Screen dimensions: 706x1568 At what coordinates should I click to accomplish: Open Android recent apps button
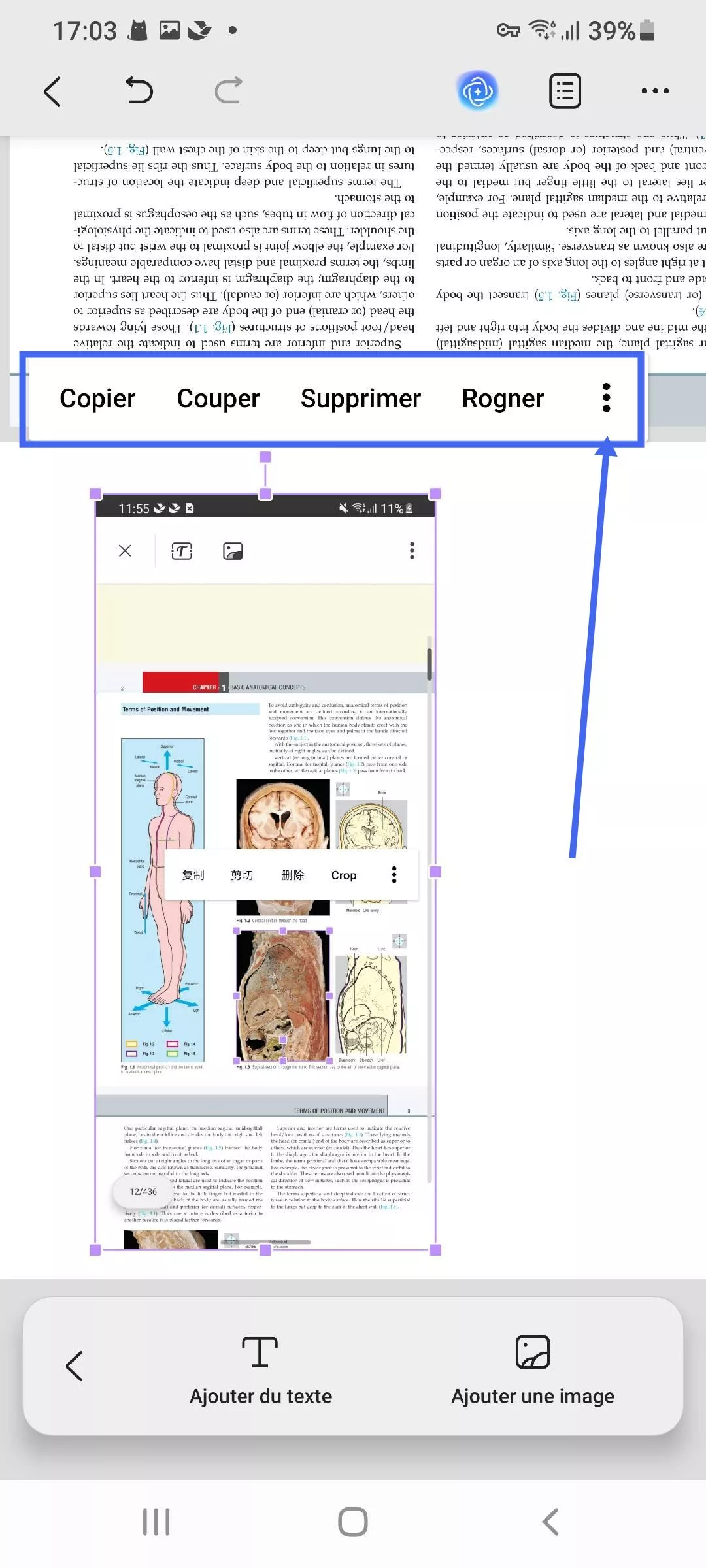(x=156, y=1522)
